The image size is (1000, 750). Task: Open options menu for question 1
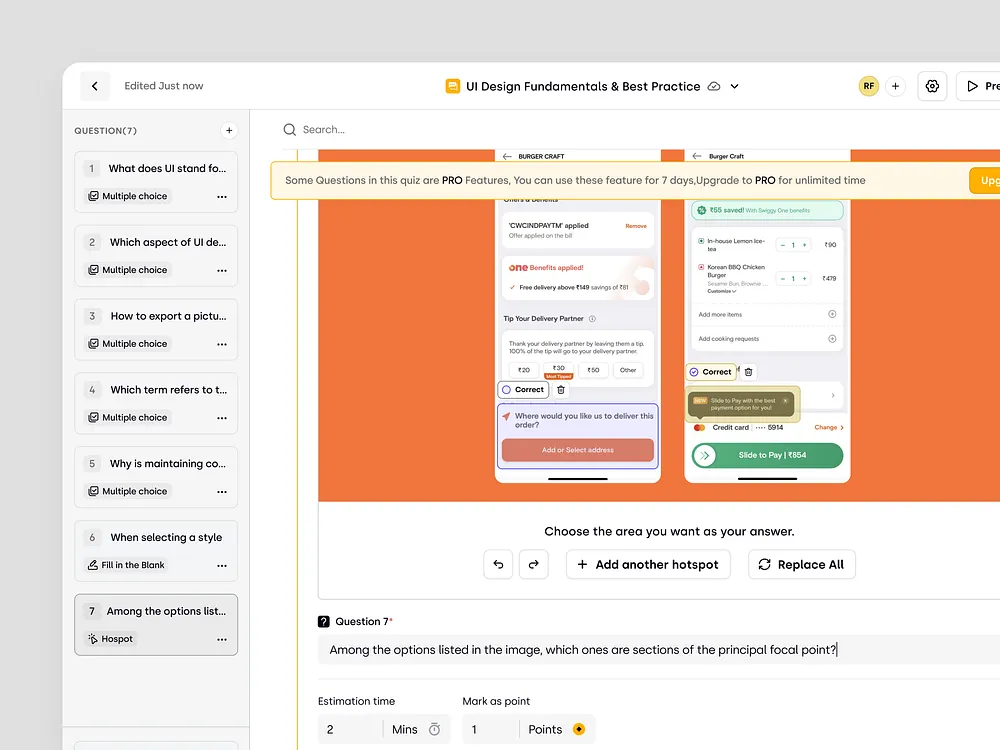click(x=222, y=196)
